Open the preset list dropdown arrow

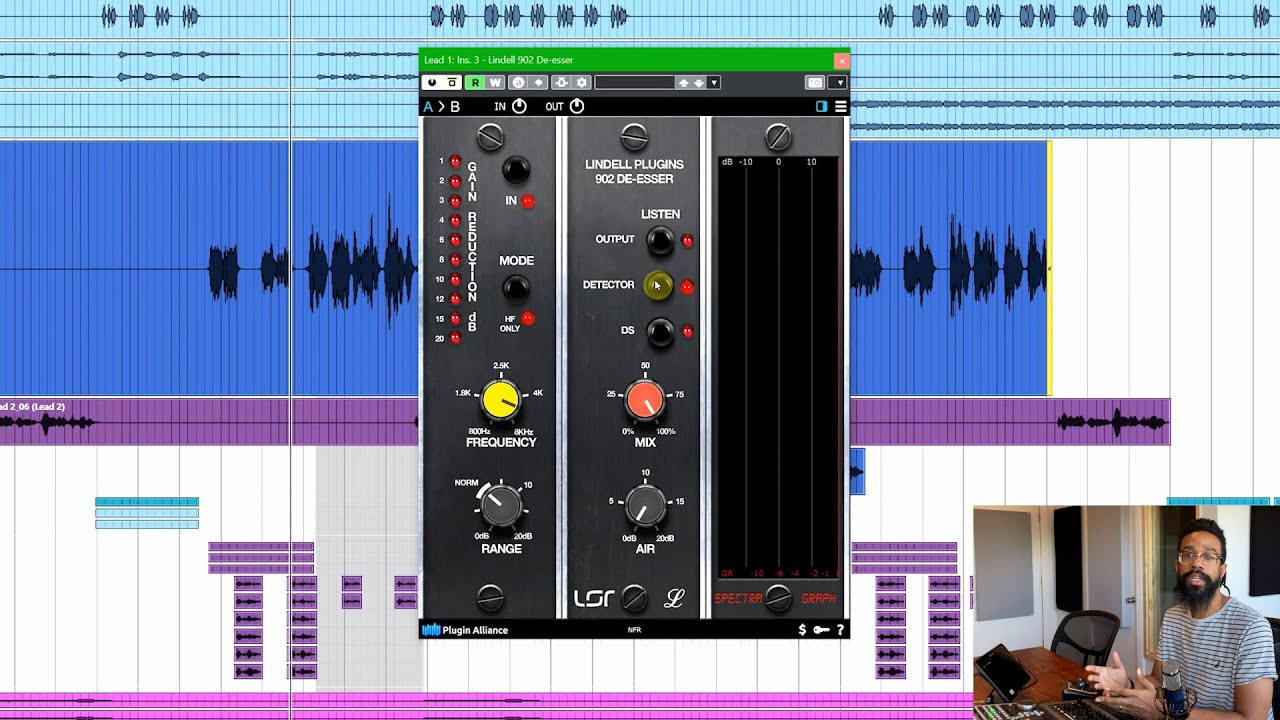(x=713, y=83)
